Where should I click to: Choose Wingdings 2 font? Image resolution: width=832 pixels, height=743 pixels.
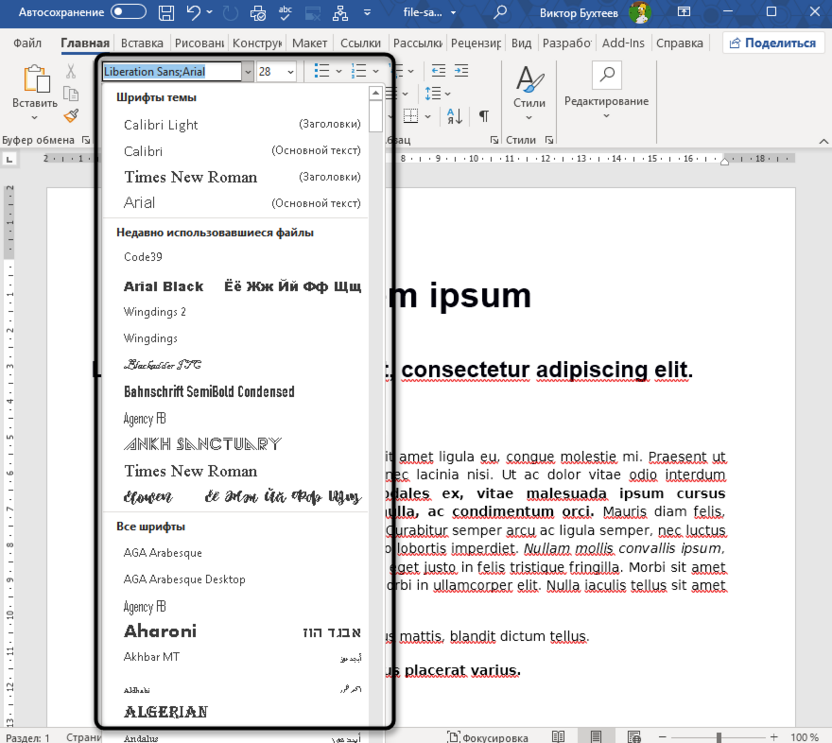[x=235, y=312]
